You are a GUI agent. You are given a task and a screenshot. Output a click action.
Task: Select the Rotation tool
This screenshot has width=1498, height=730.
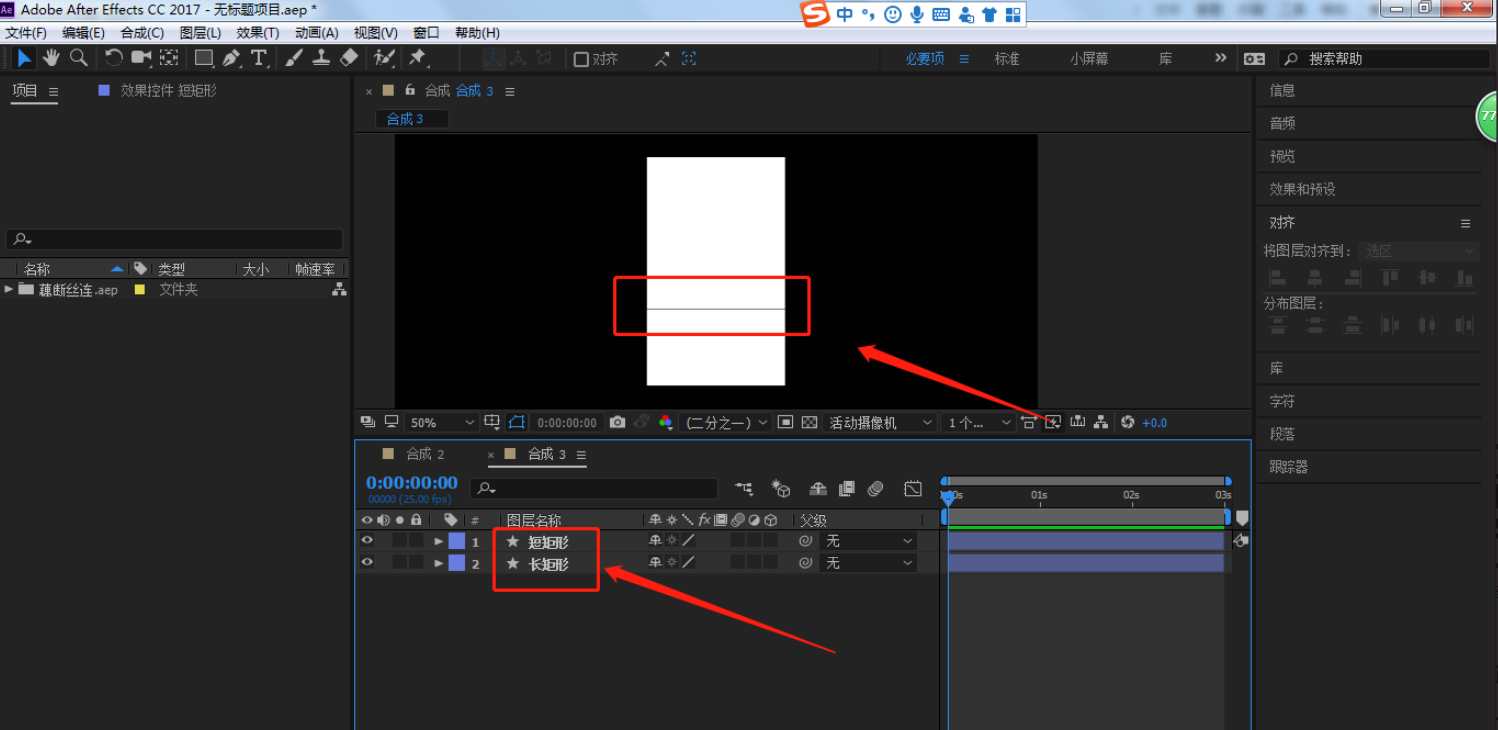point(114,58)
